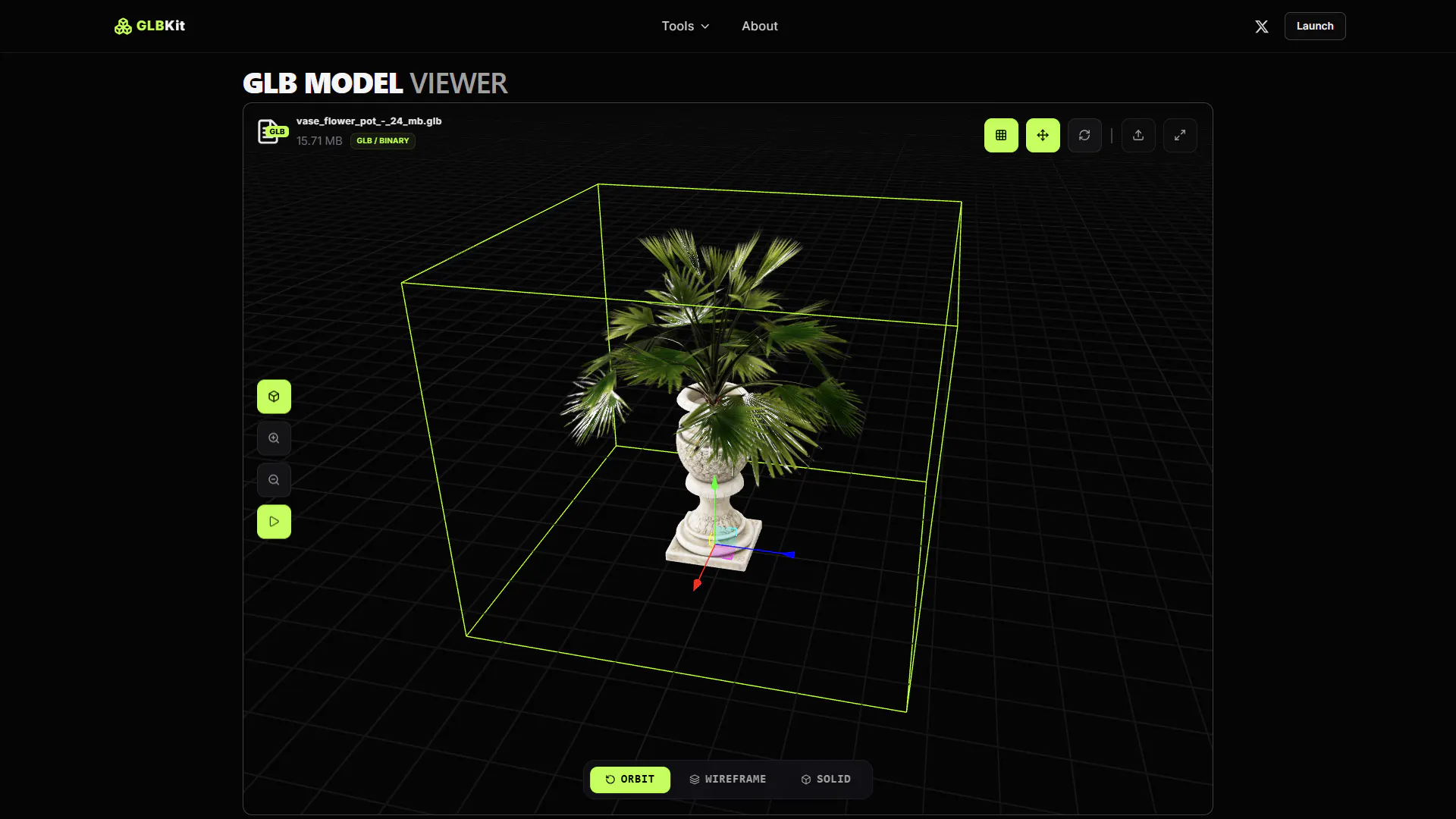The image size is (1456, 819).
Task: Go to the About page
Action: click(760, 26)
